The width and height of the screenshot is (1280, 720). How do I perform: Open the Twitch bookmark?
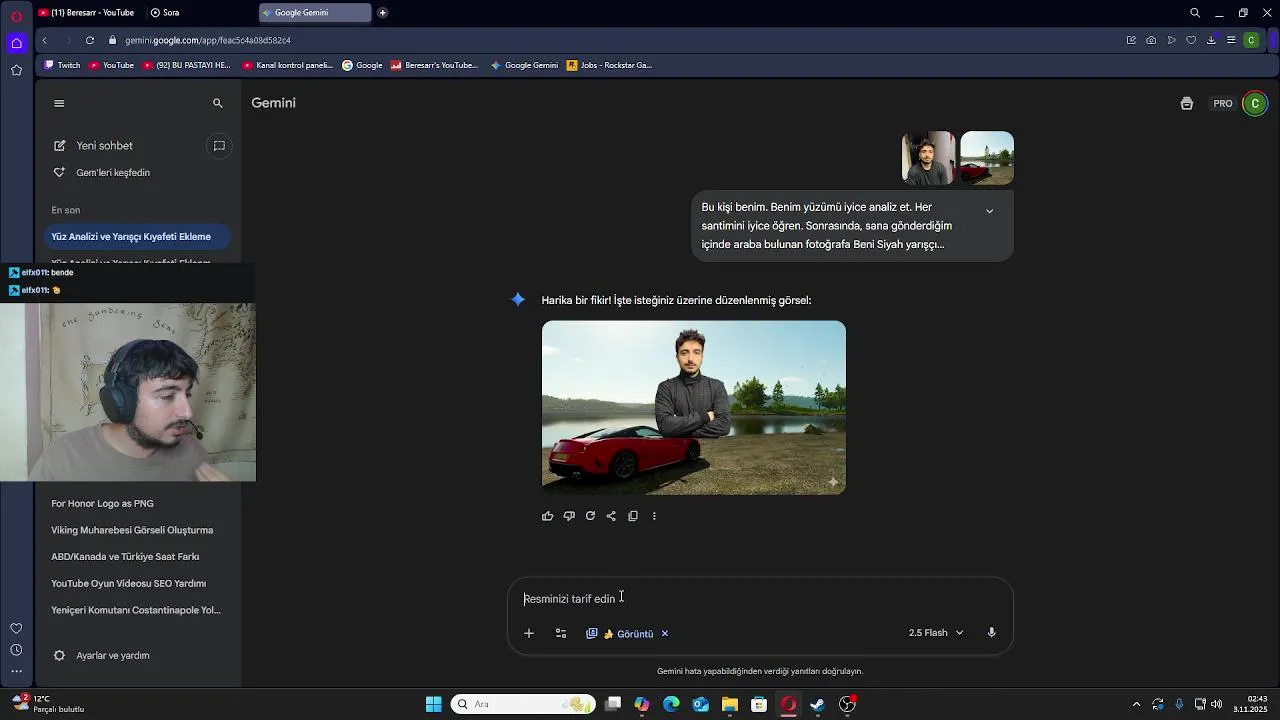coord(62,65)
